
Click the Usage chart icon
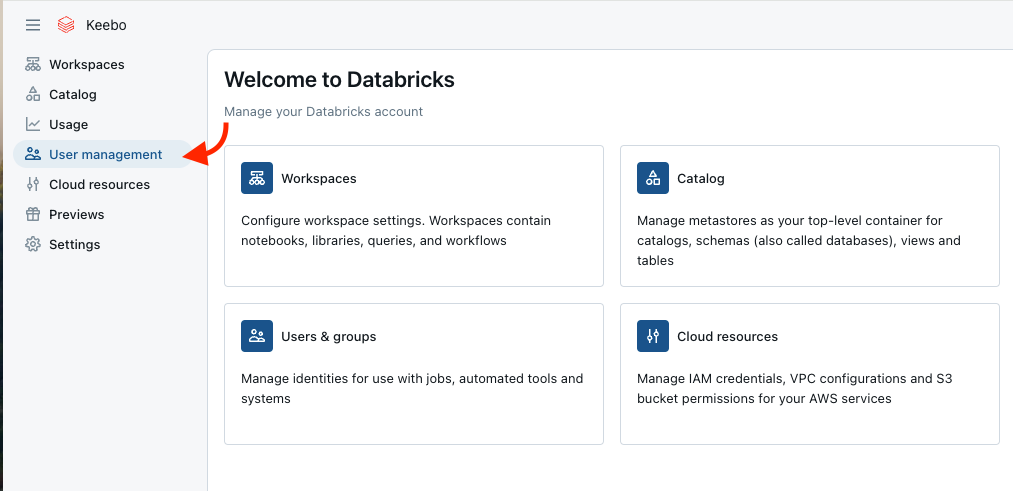coord(33,124)
